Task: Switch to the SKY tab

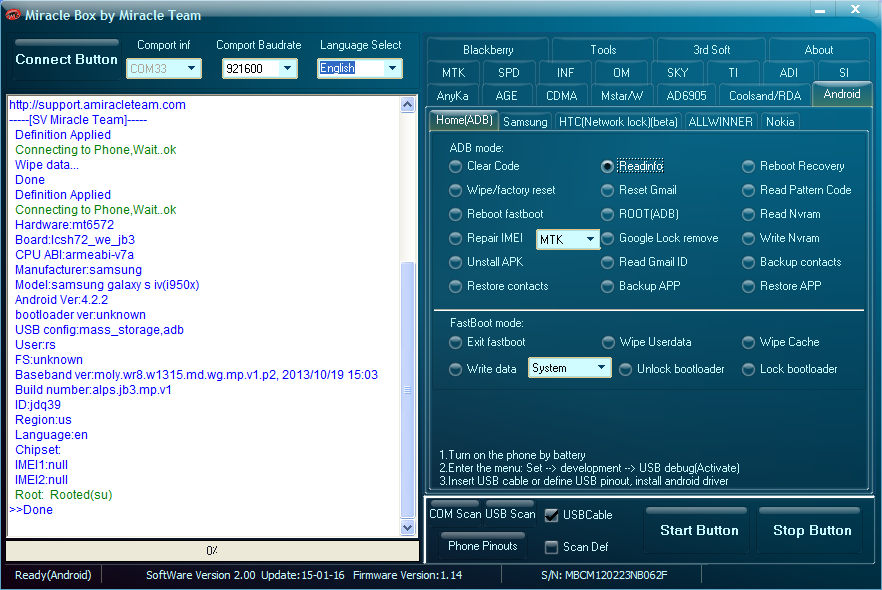Action: (677, 73)
